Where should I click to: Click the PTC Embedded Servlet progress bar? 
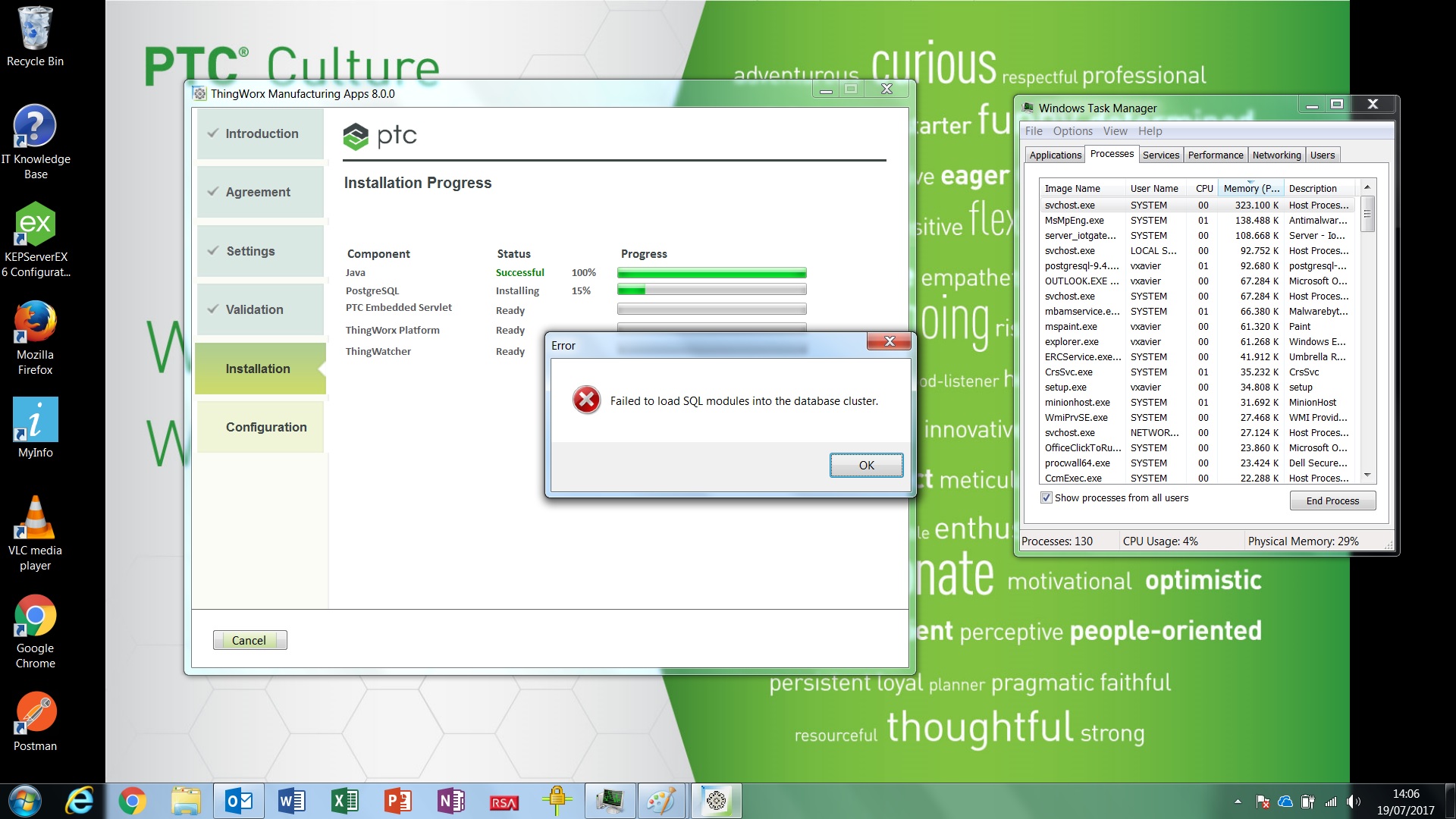(x=711, y=309)
